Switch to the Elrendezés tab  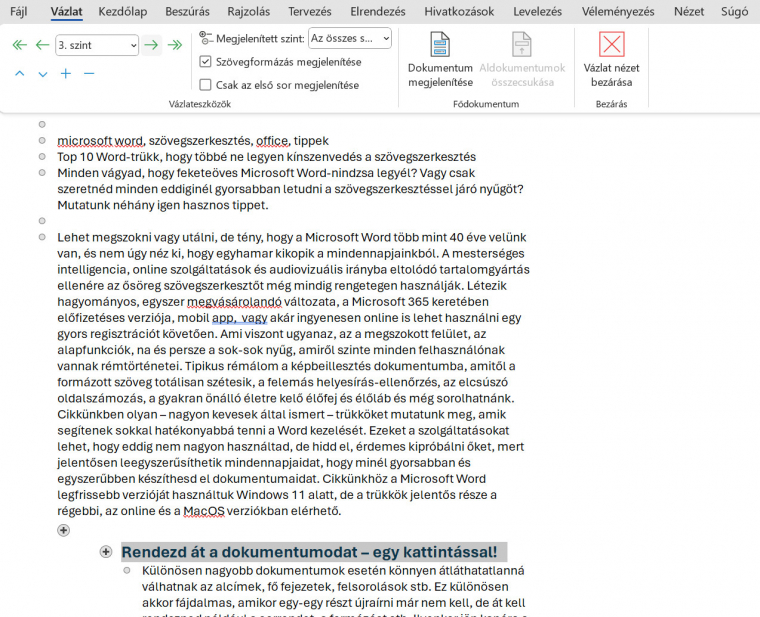378,11
